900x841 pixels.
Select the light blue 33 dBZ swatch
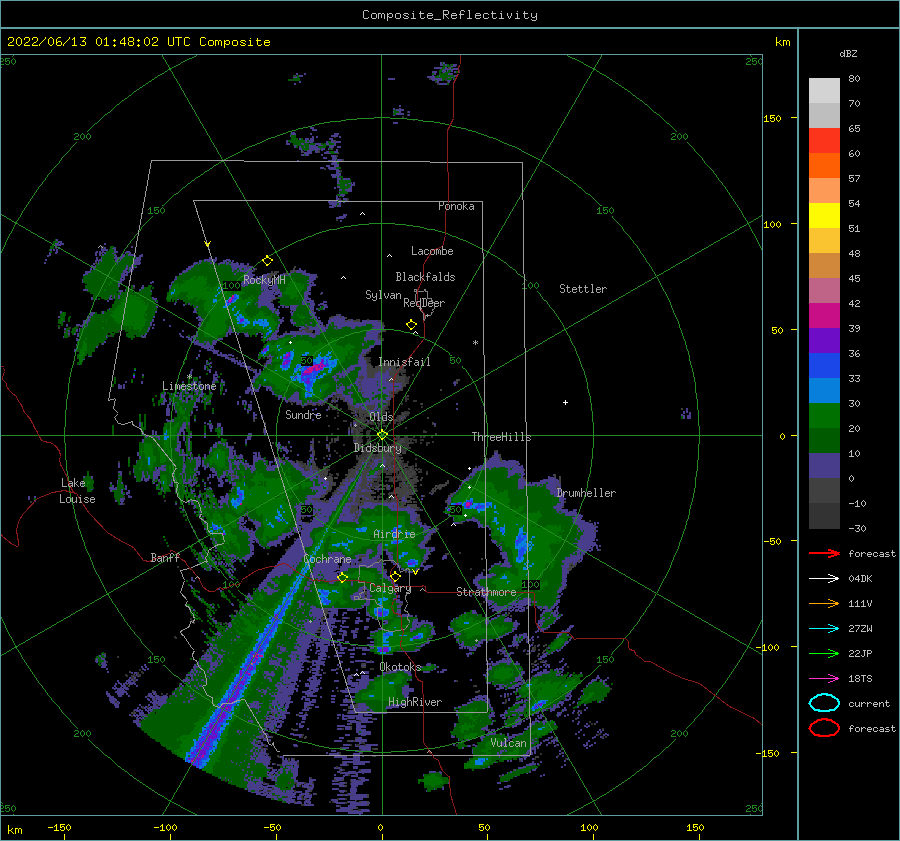(824, 390)
